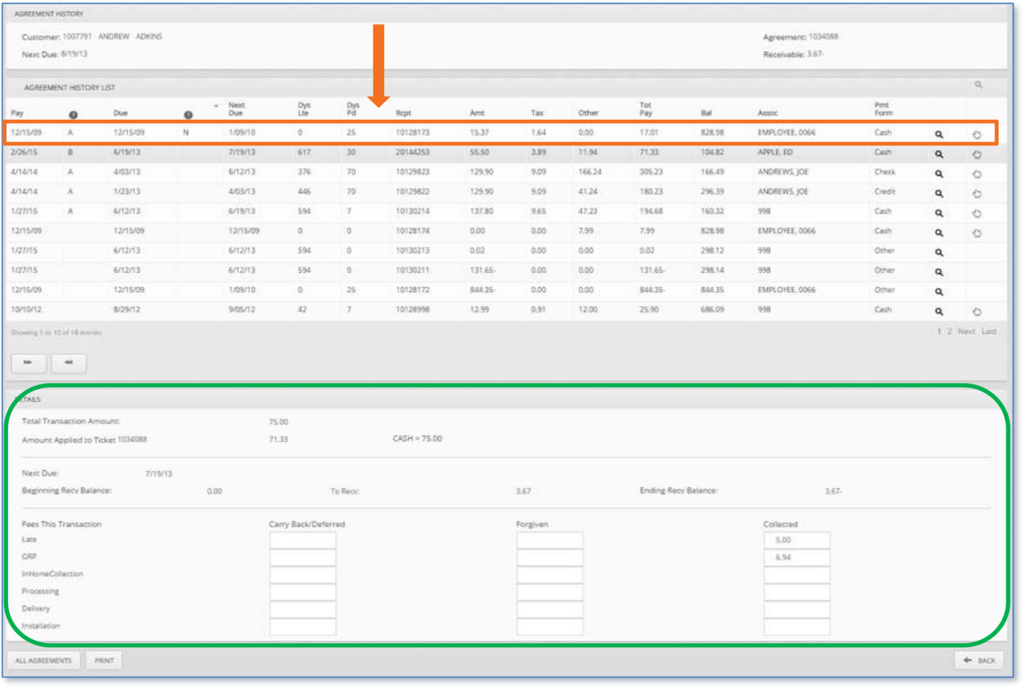This screenshot has height=688, width=1024.
Task: Open details magnifier for the APPLE, ED row
Action: (x=938, y=154)
